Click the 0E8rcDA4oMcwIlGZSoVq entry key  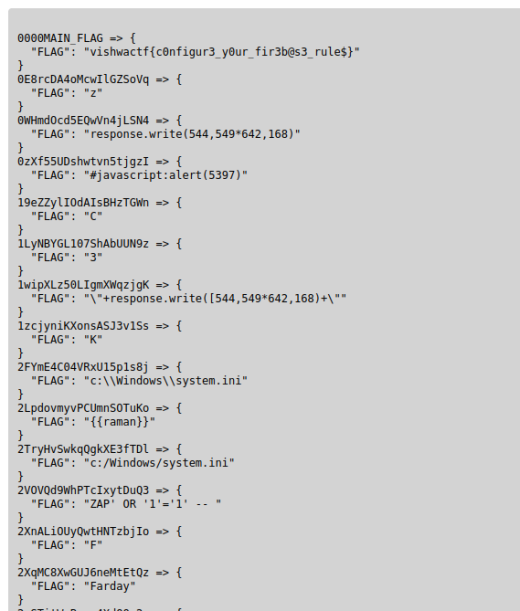click(x=83, y=79)
